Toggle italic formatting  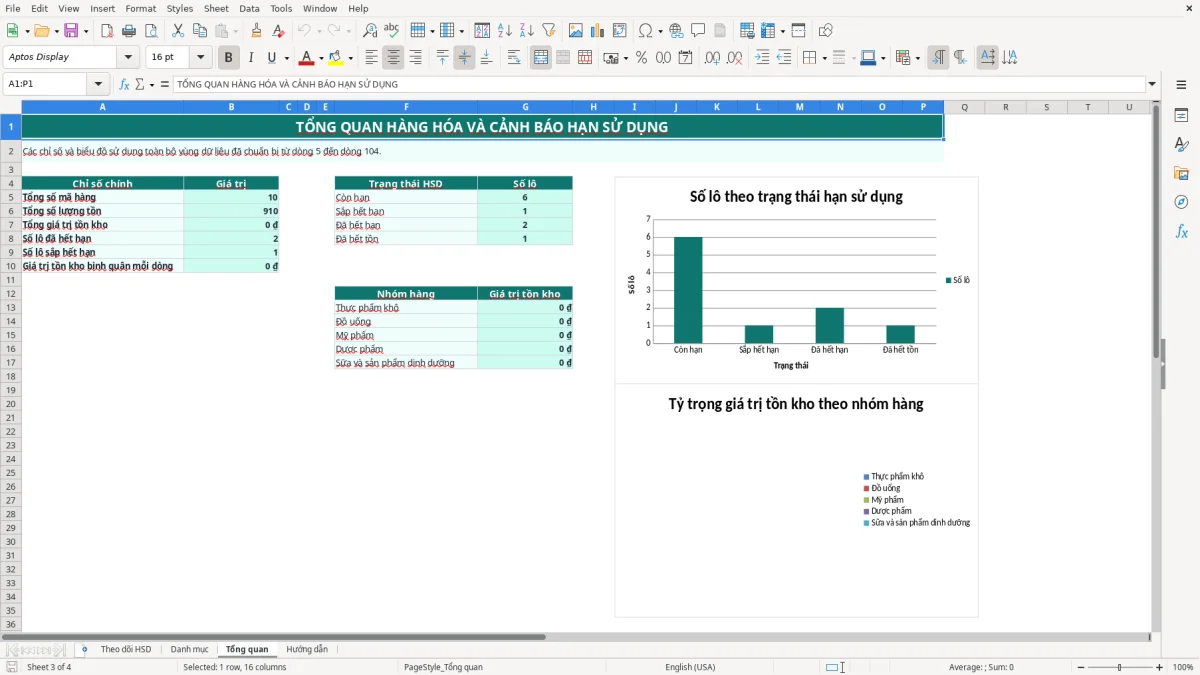point(251,58)
